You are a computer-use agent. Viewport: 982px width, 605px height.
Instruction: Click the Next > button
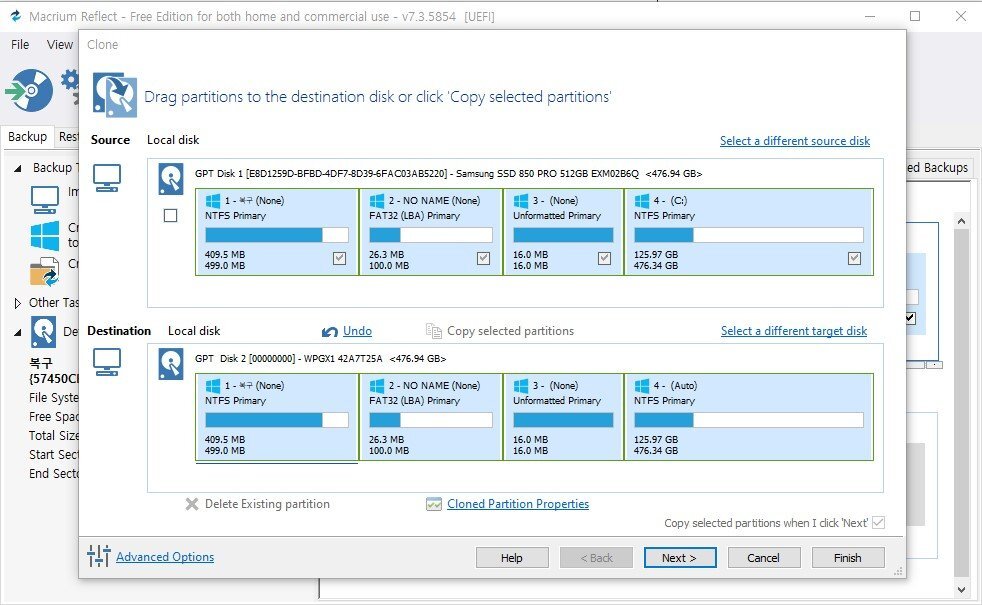pyautogui.click(x=680, y=557)
